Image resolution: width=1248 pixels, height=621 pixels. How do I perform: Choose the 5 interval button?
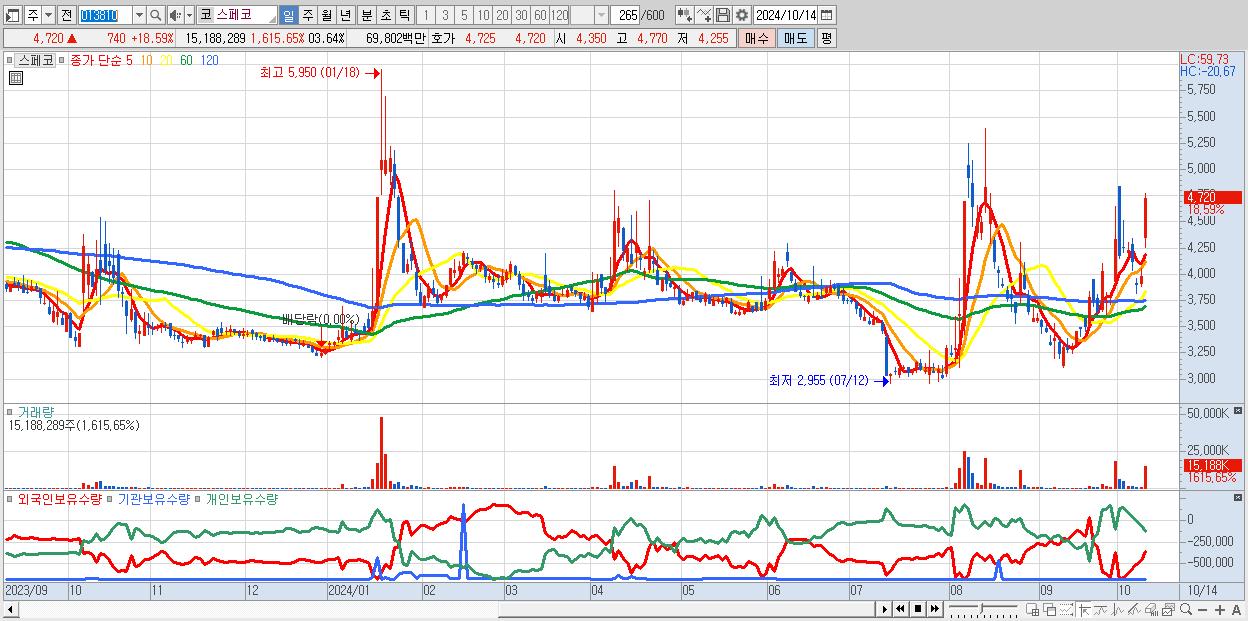[x=464, y=15]
